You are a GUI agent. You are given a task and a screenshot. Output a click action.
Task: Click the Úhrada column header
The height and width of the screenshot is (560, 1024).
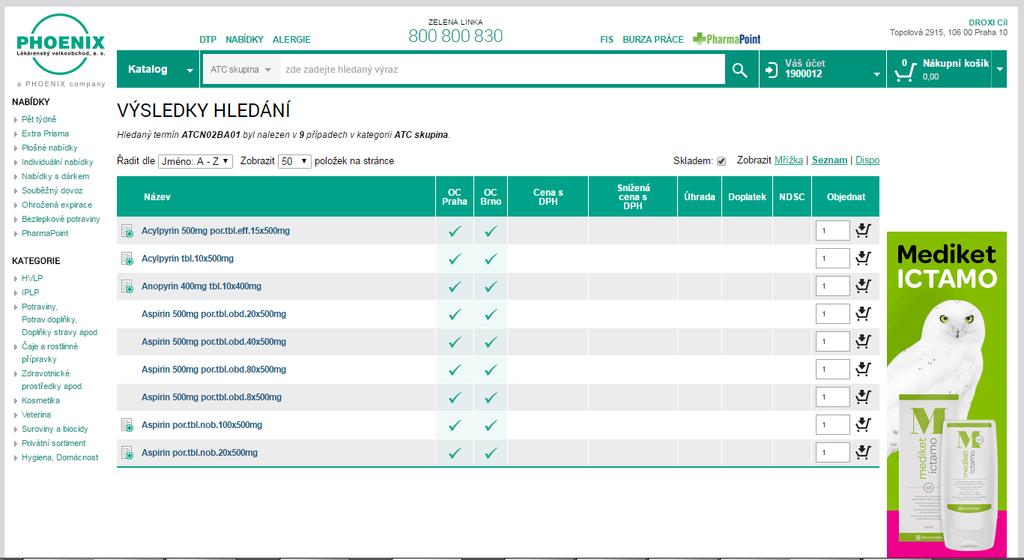[x=699, y=196]
